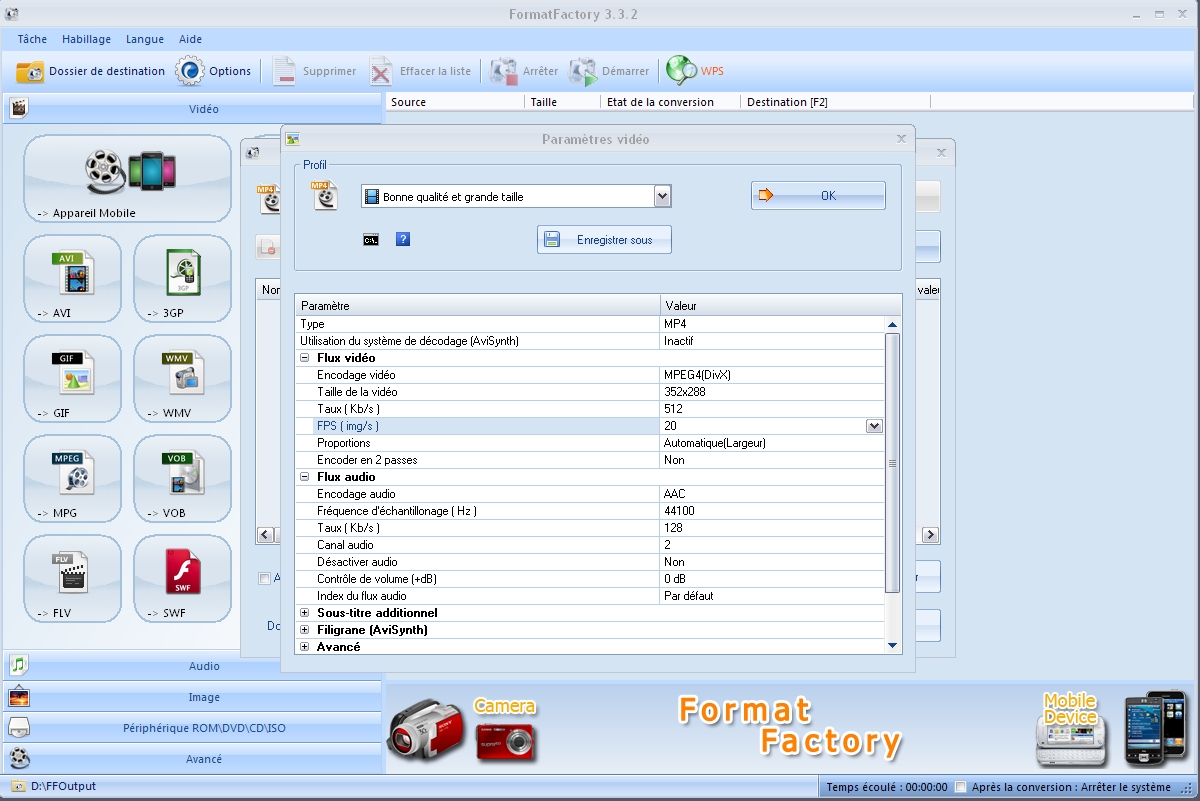
Task: Select the 352x288 video size value
Action: point(685,392)
